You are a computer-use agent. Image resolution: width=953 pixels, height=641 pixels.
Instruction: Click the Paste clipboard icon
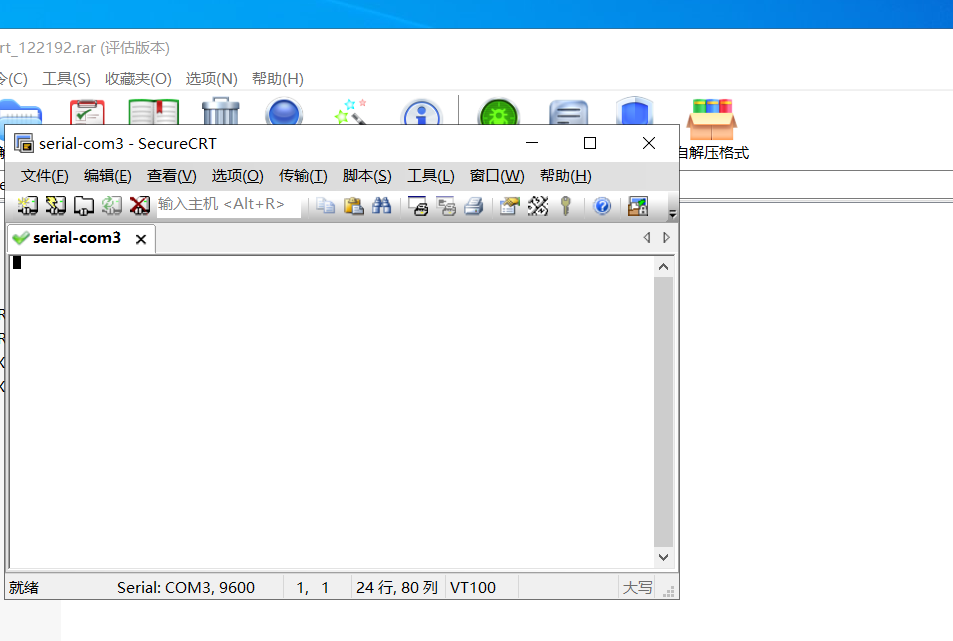click(x=353, y=206)
